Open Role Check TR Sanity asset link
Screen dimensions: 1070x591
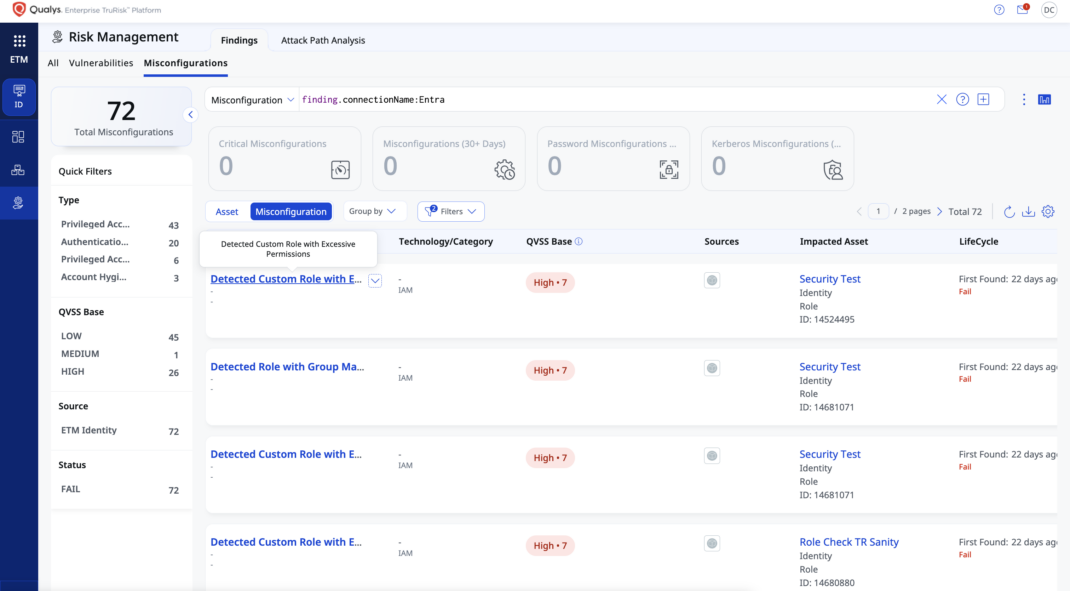pyautogui.click(x=849, y=542)
